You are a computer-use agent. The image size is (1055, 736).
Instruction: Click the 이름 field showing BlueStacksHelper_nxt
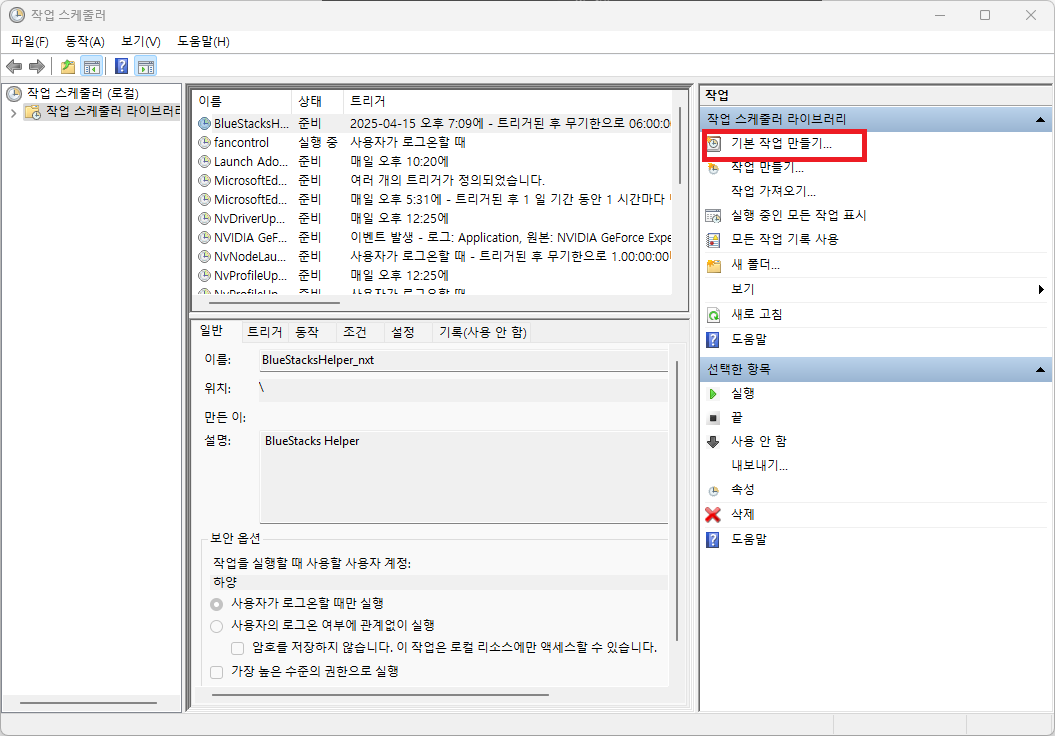464,361
